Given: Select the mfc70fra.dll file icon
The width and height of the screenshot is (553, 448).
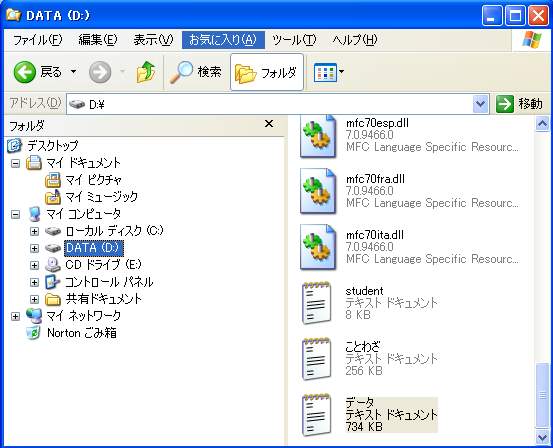Looking at the screenshot, I should pos(318,191).
